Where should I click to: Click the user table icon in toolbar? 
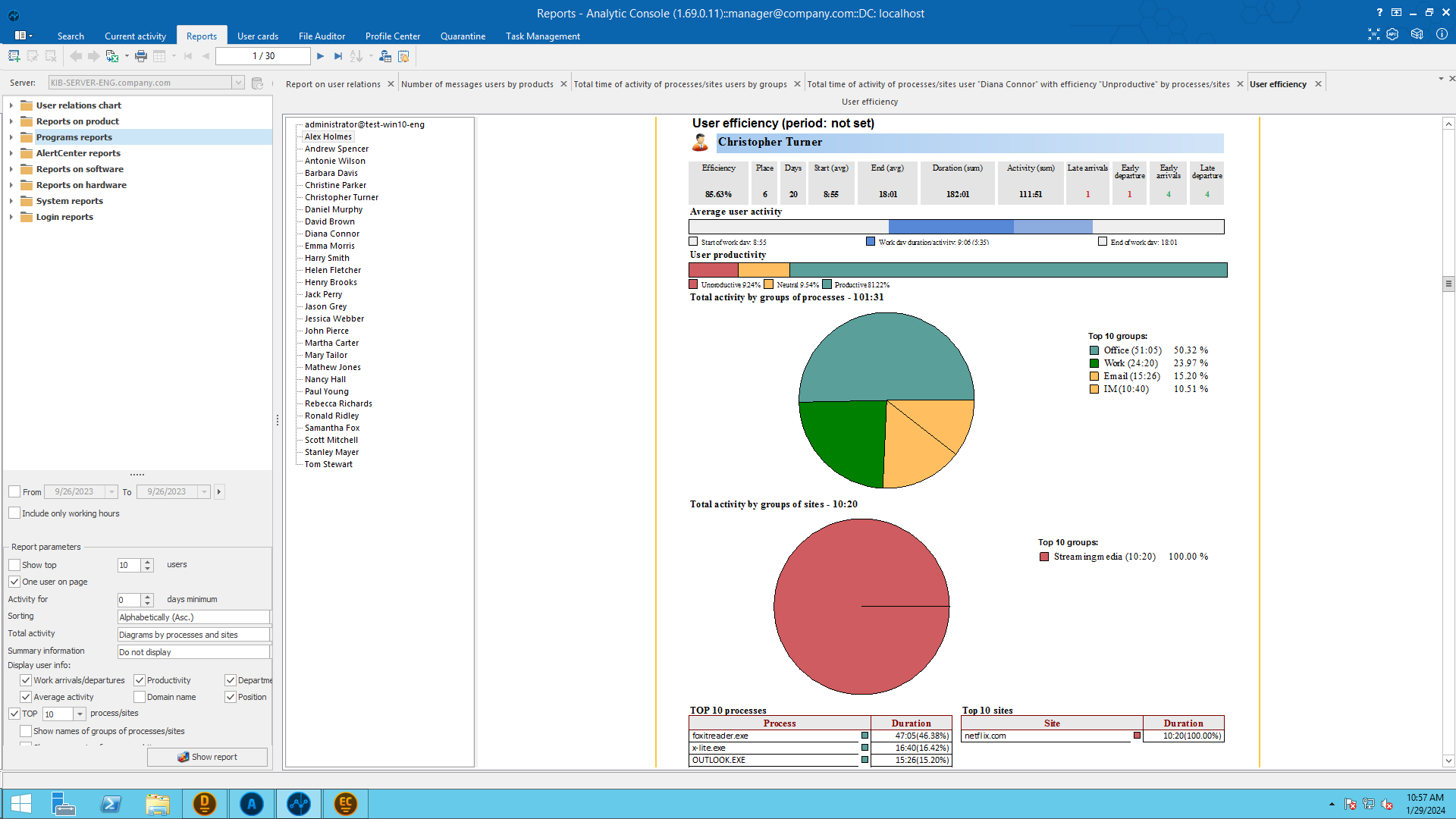tap(385, 56)
